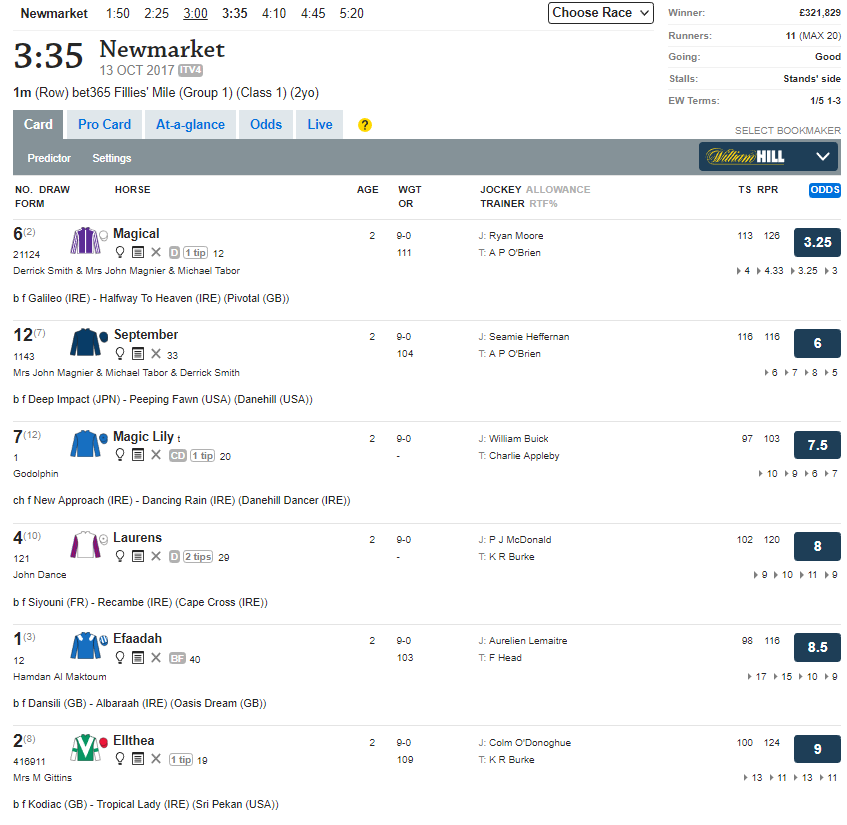The image size is (847, 825).
Task: Click the tracker bulb icon for Ellthea
Action: [120, 760]
